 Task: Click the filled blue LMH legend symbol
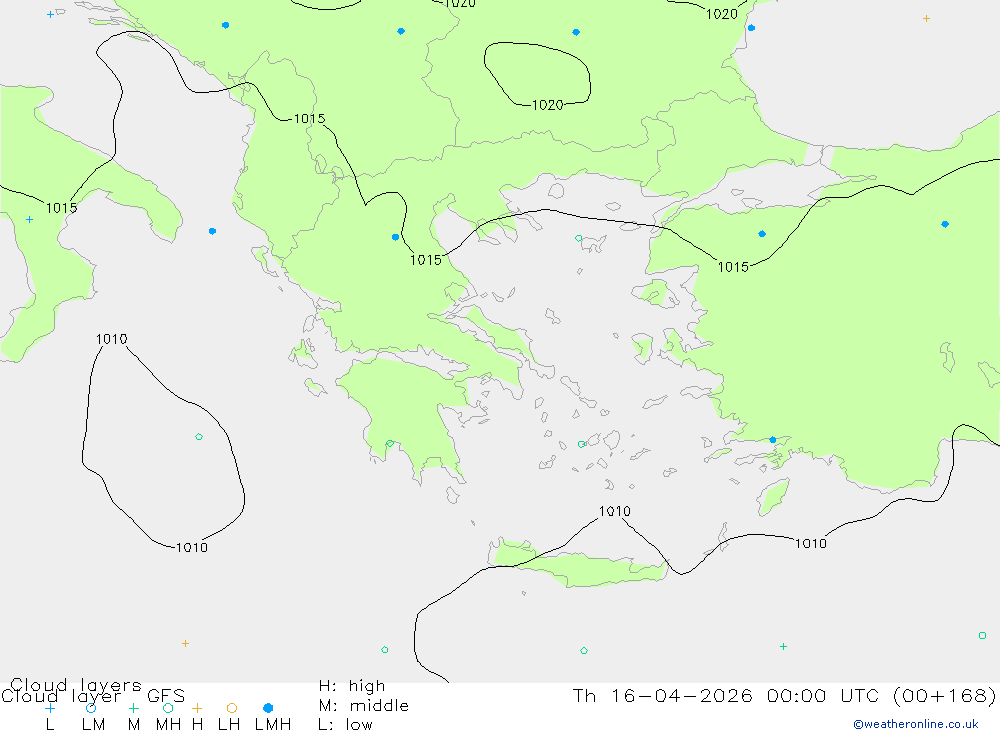[x=268, y=708]
